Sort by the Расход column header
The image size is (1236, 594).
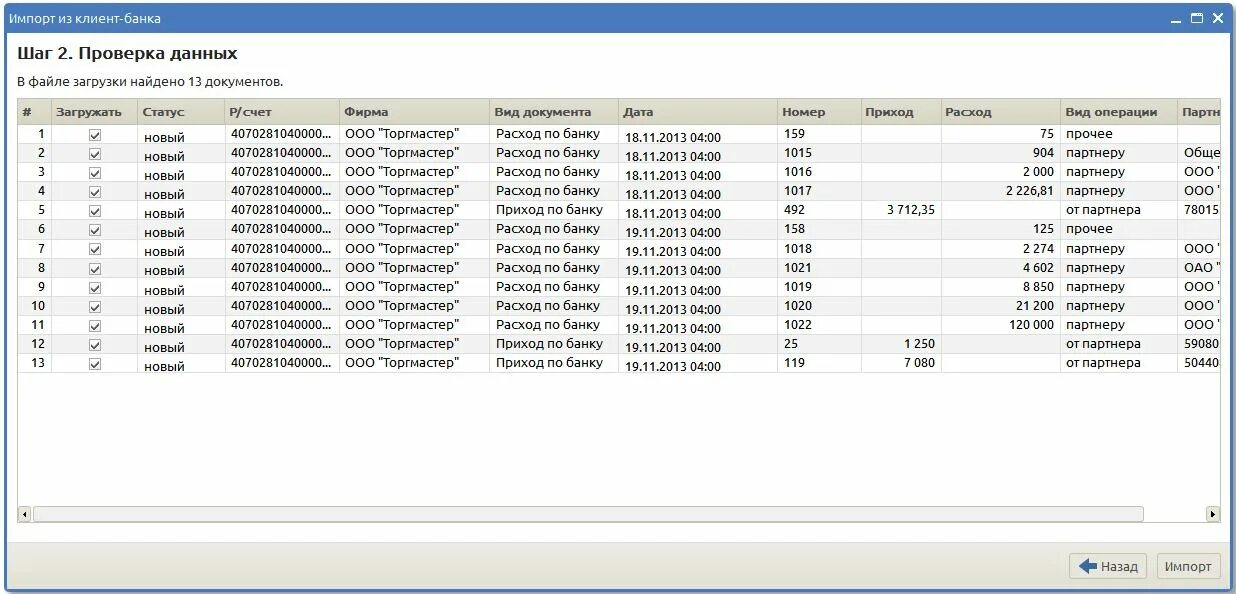pyautogui.click(x=1001, y=112)
